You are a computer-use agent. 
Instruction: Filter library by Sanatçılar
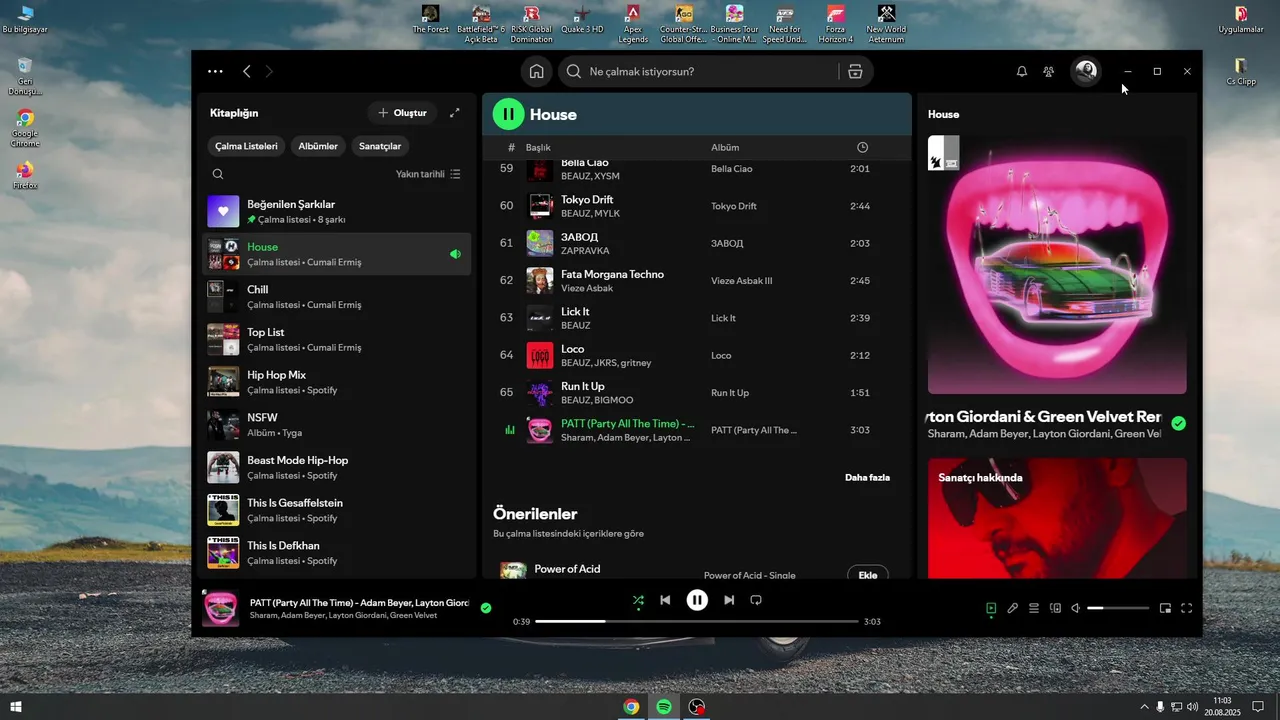click(x=380, y=146)
